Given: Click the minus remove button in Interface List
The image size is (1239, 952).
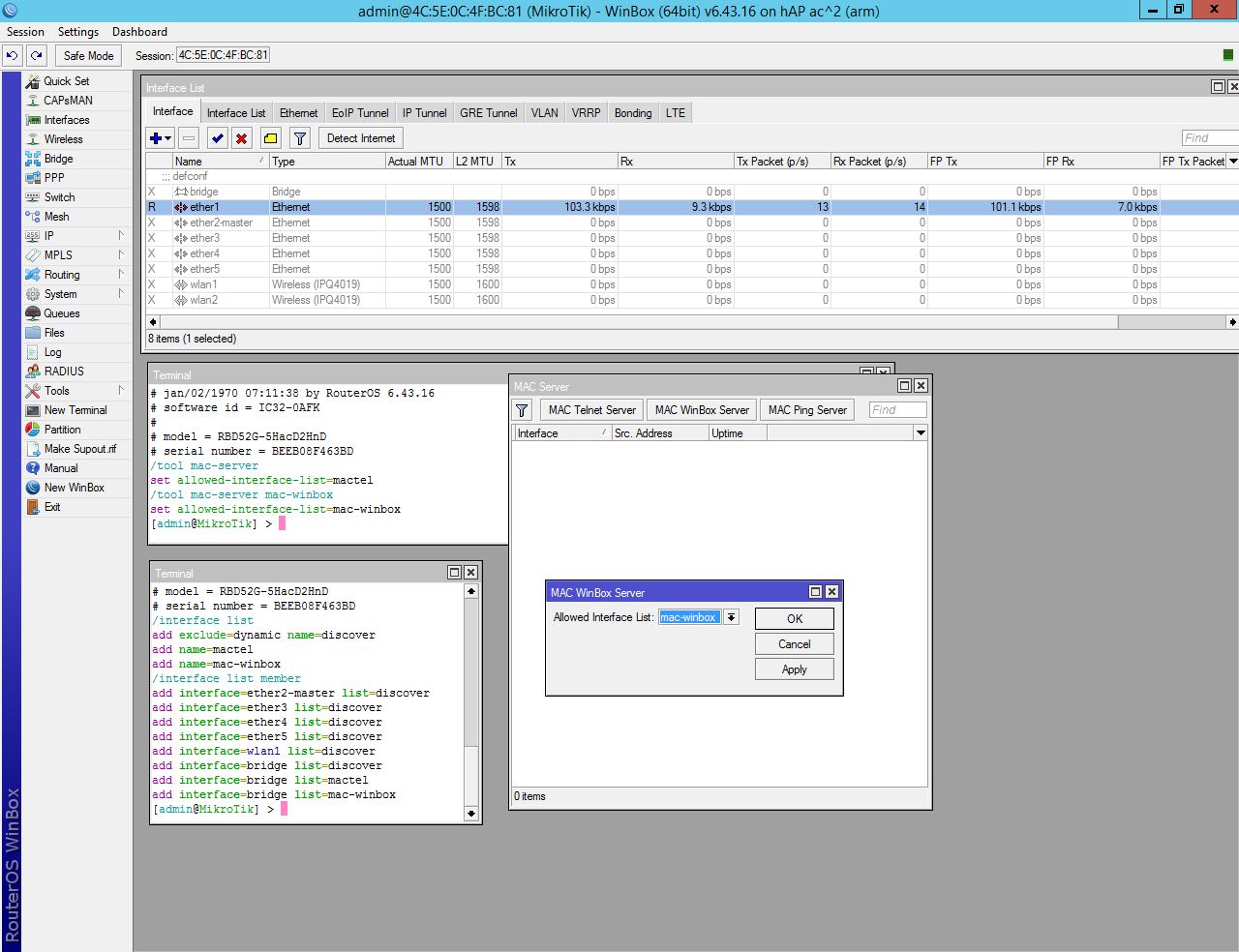Looking at the screenshot, I should point(189,138).
